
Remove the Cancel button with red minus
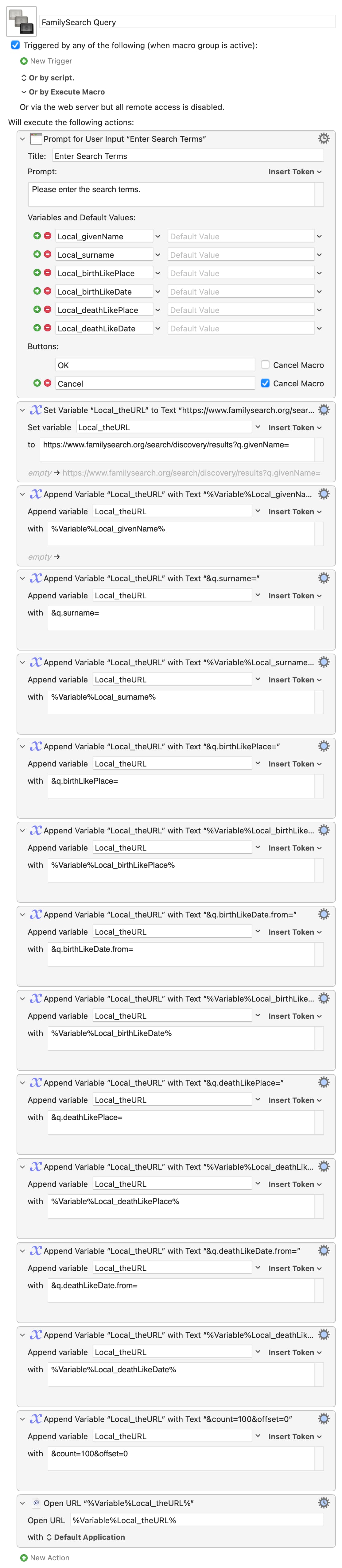pyautogui.click(x=48, y=383)
